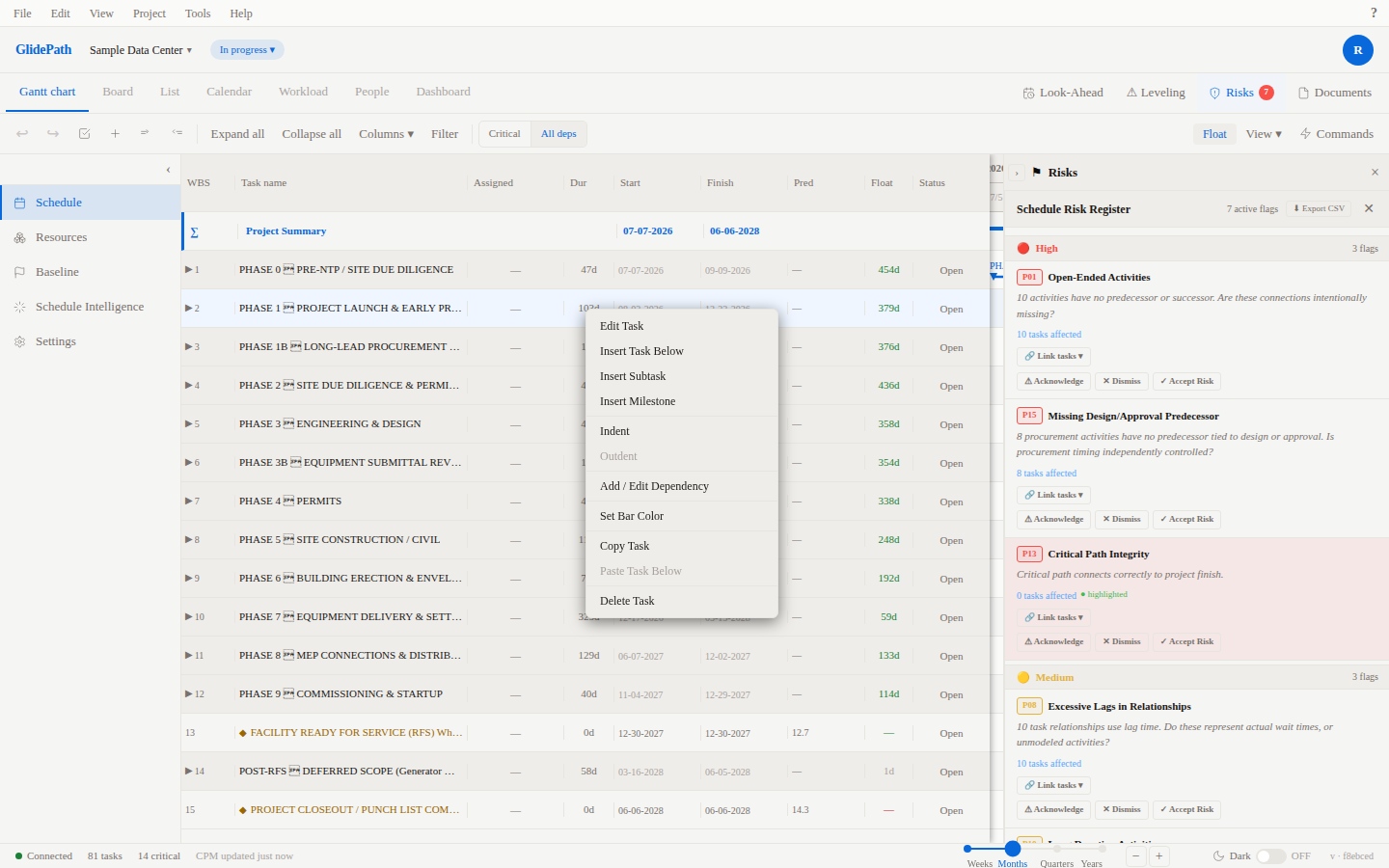Open Link tasks dropdown for Missing Design/Approval Predecessor
The image size is (1389, 868).
[1054, 495]
